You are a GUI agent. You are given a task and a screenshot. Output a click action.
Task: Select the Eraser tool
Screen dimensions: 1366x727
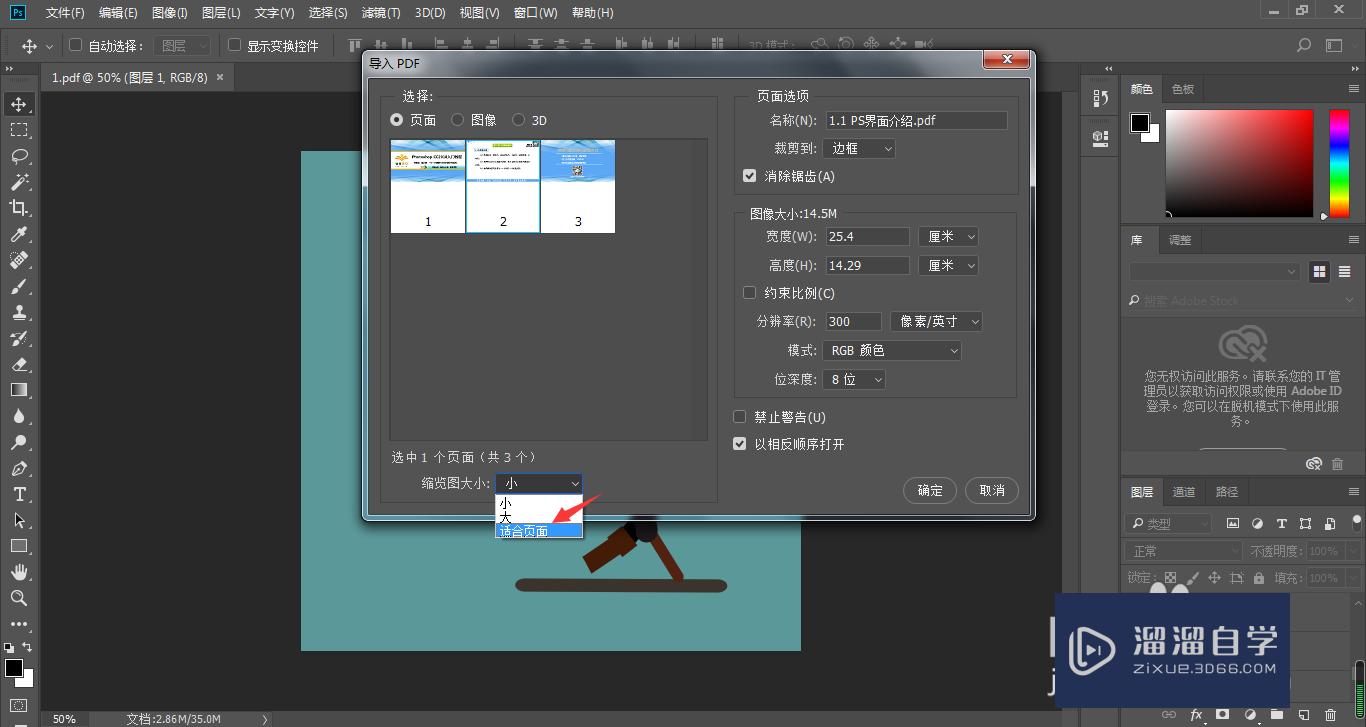[x=19, y=364]
